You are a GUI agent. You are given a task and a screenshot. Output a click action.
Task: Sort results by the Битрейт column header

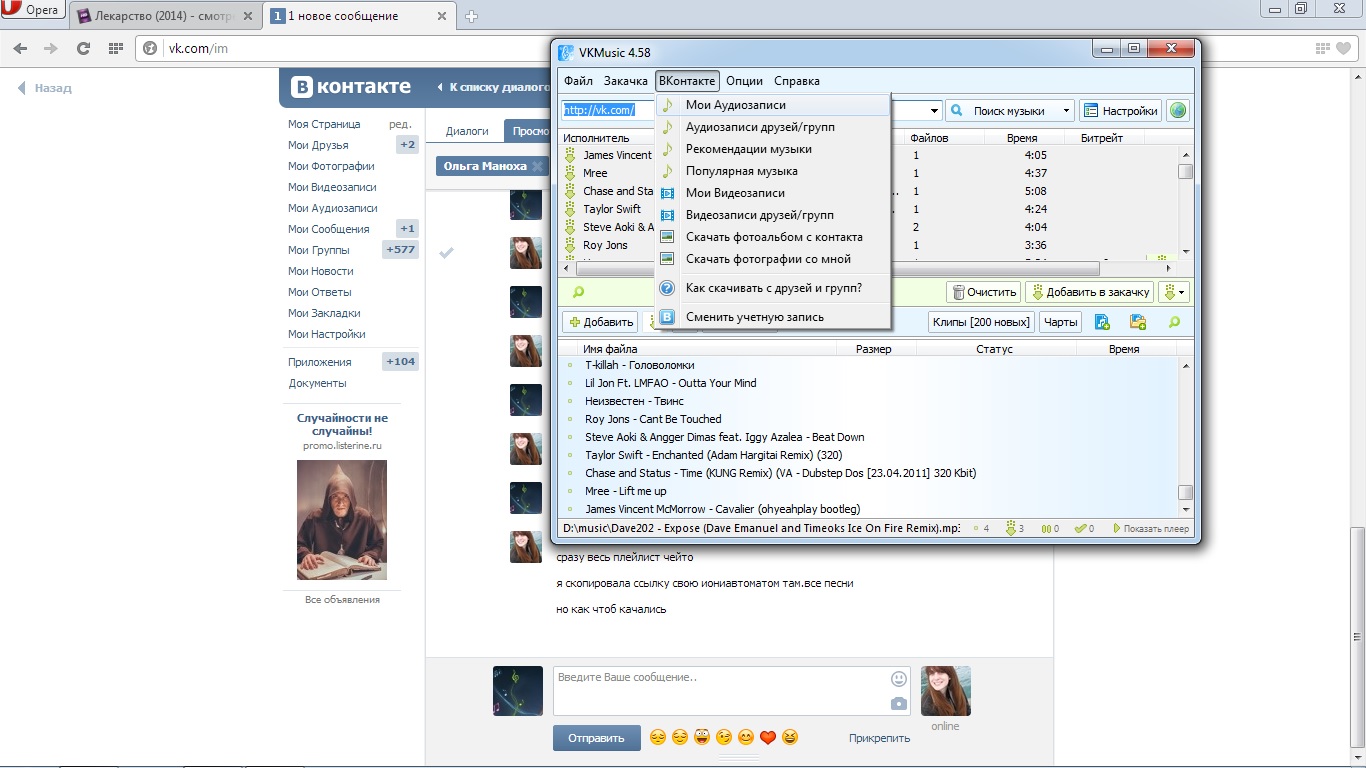click(1102, 138)
